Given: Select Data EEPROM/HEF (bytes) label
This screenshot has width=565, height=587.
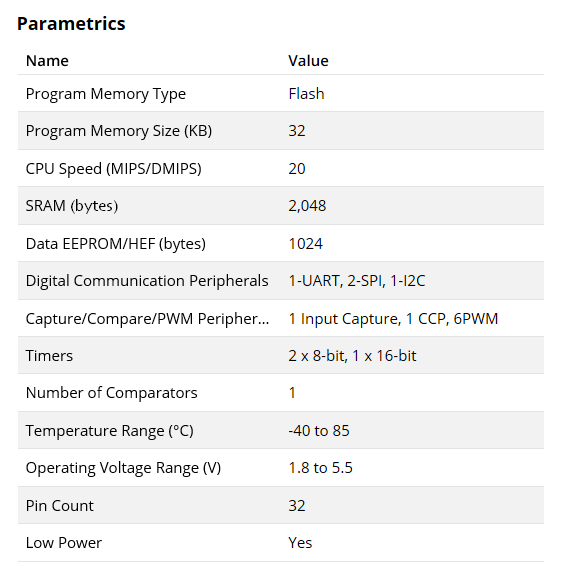Looking at the screenshot, I should coord(116,244).
